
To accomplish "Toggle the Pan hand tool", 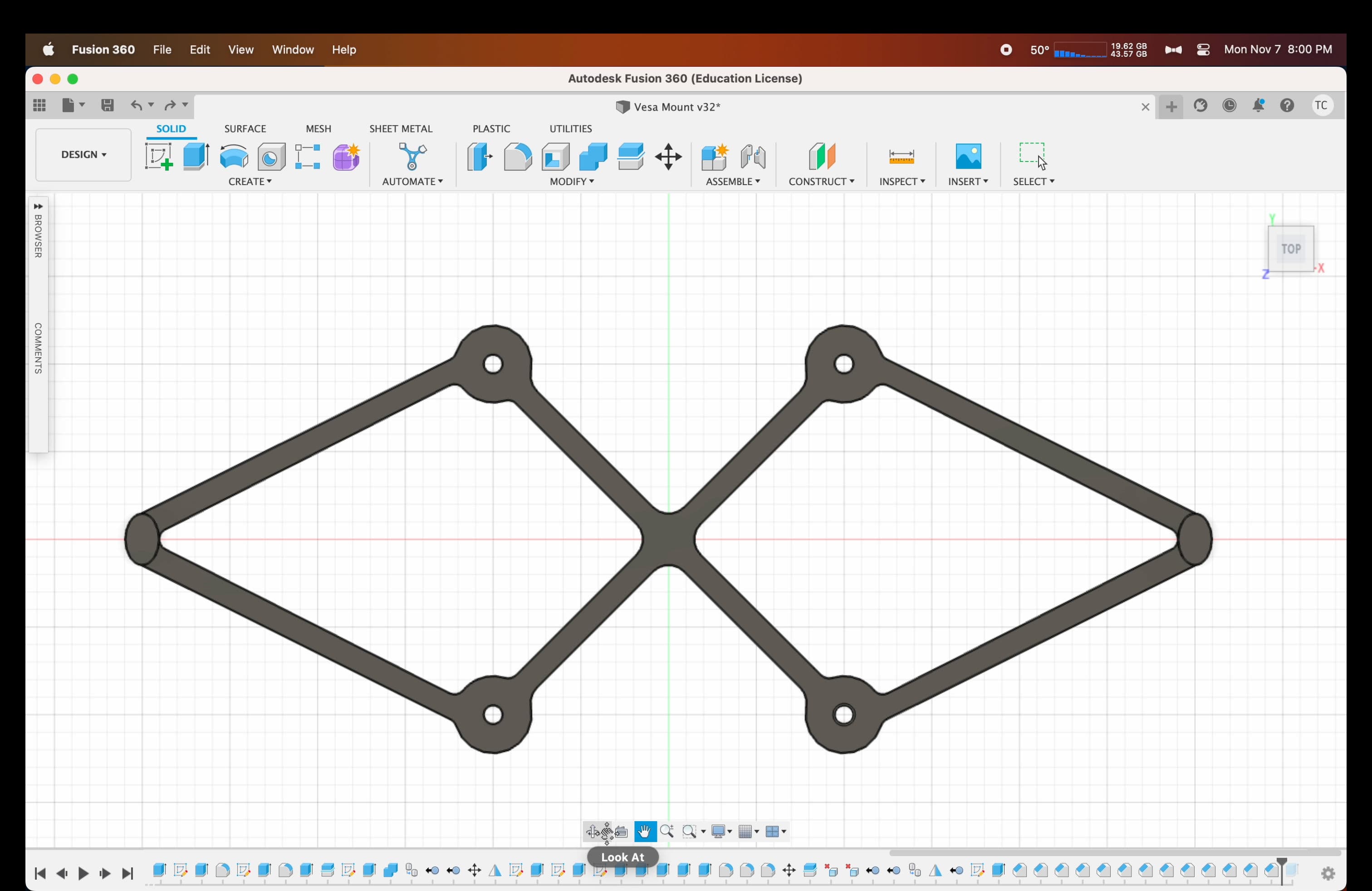I will [x=645, y=831].
